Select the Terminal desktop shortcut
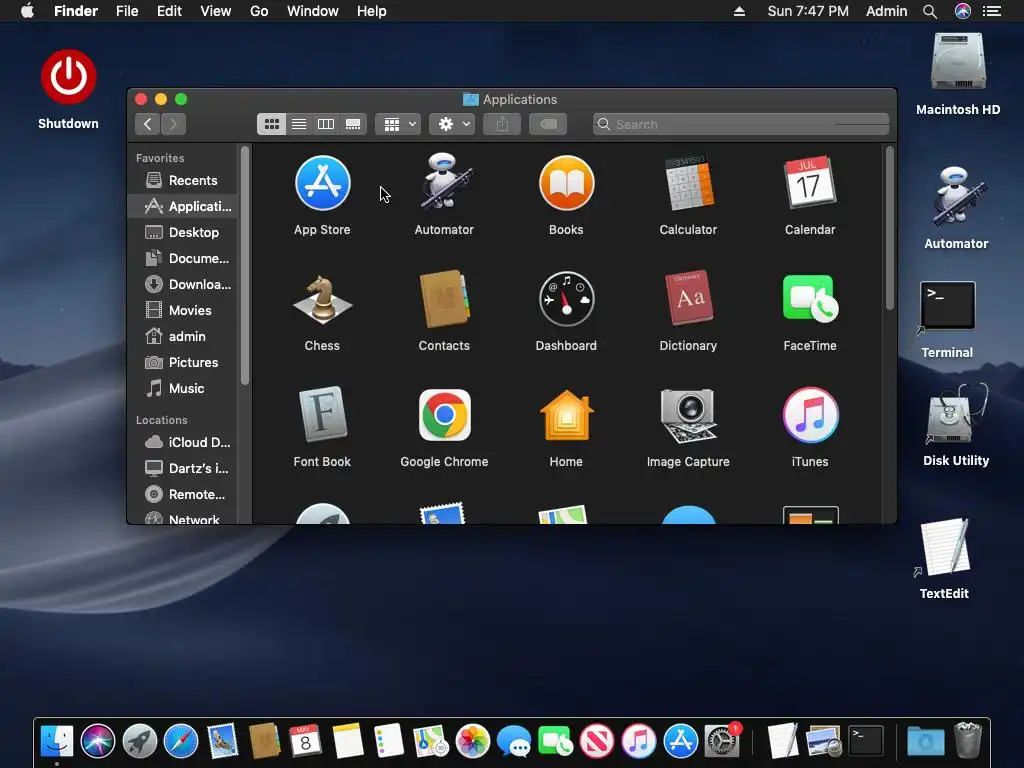1024x768 pixels. coord(947,306)
